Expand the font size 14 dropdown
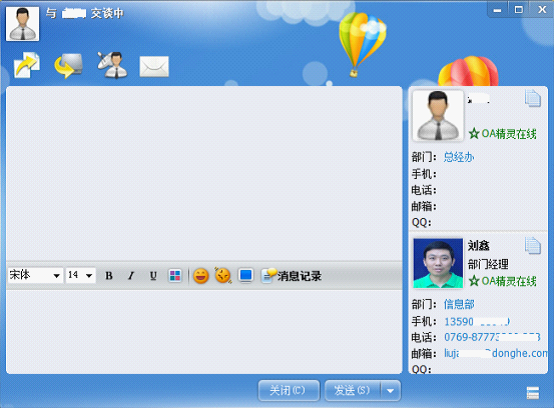Screen dimensions: 554x408 (x=89, y=276)
